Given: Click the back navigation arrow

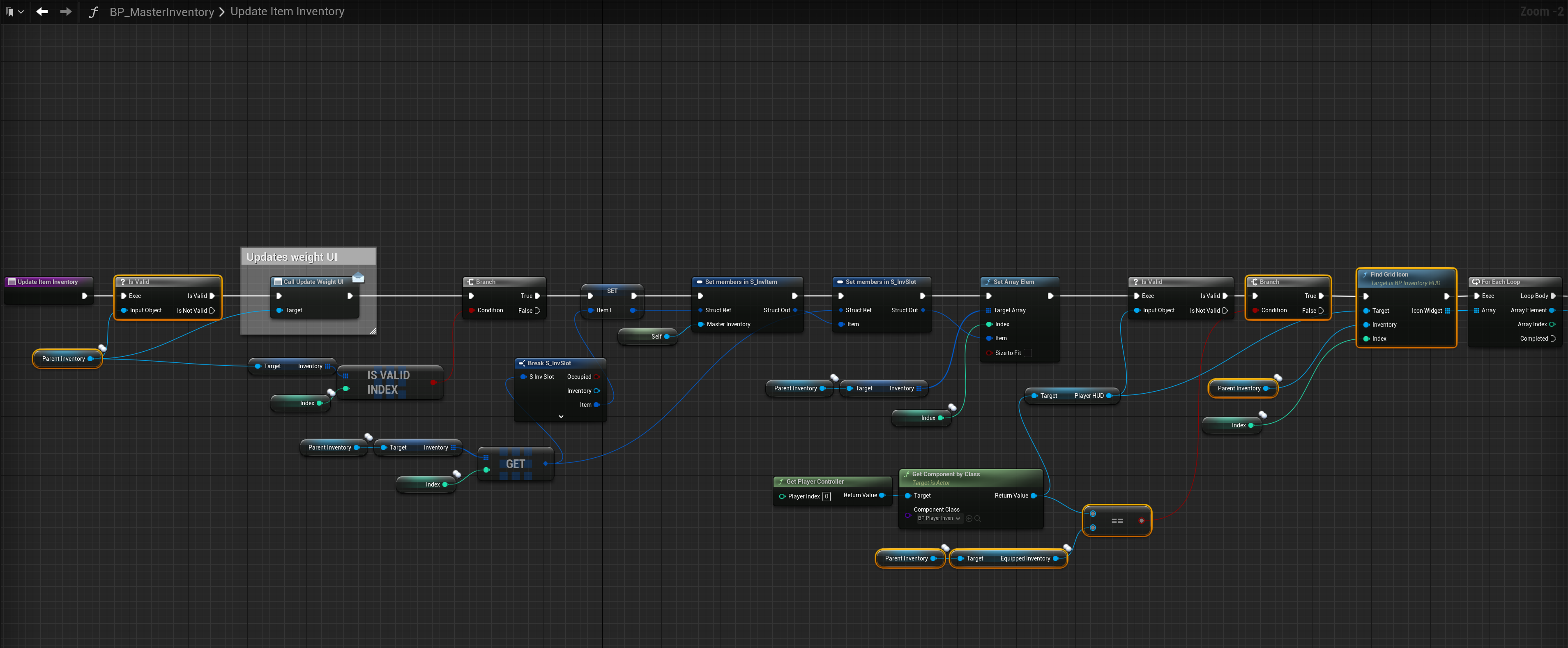Looking at the screenshot, I should (x=41, y=12).
